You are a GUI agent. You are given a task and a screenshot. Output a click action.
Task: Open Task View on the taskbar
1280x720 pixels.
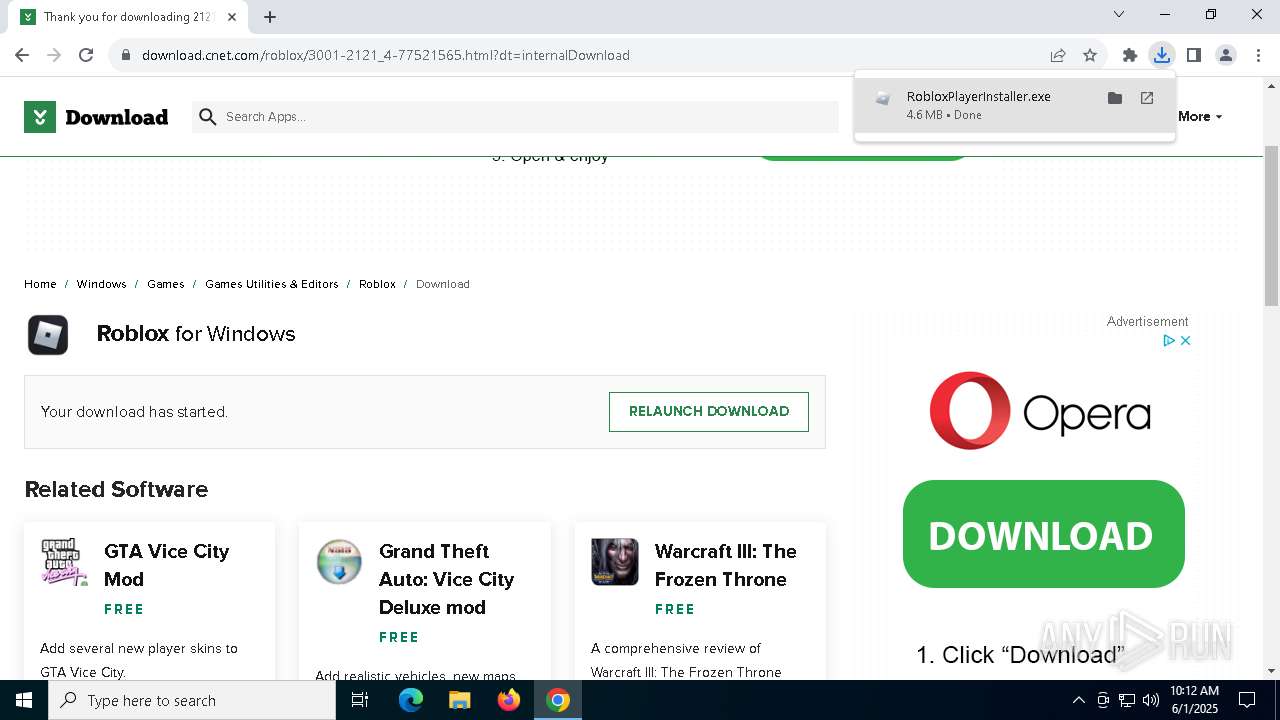(x=360, y=700)
